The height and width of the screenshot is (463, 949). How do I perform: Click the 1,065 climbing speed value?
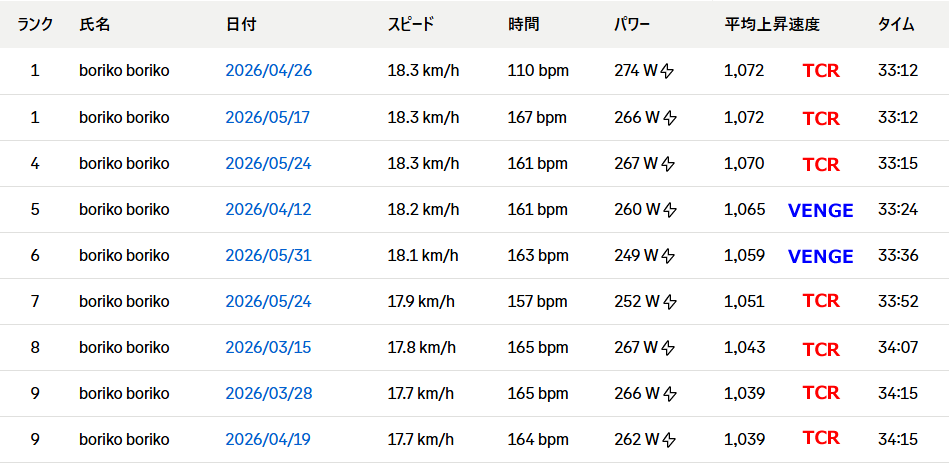[x=744, y=209]
